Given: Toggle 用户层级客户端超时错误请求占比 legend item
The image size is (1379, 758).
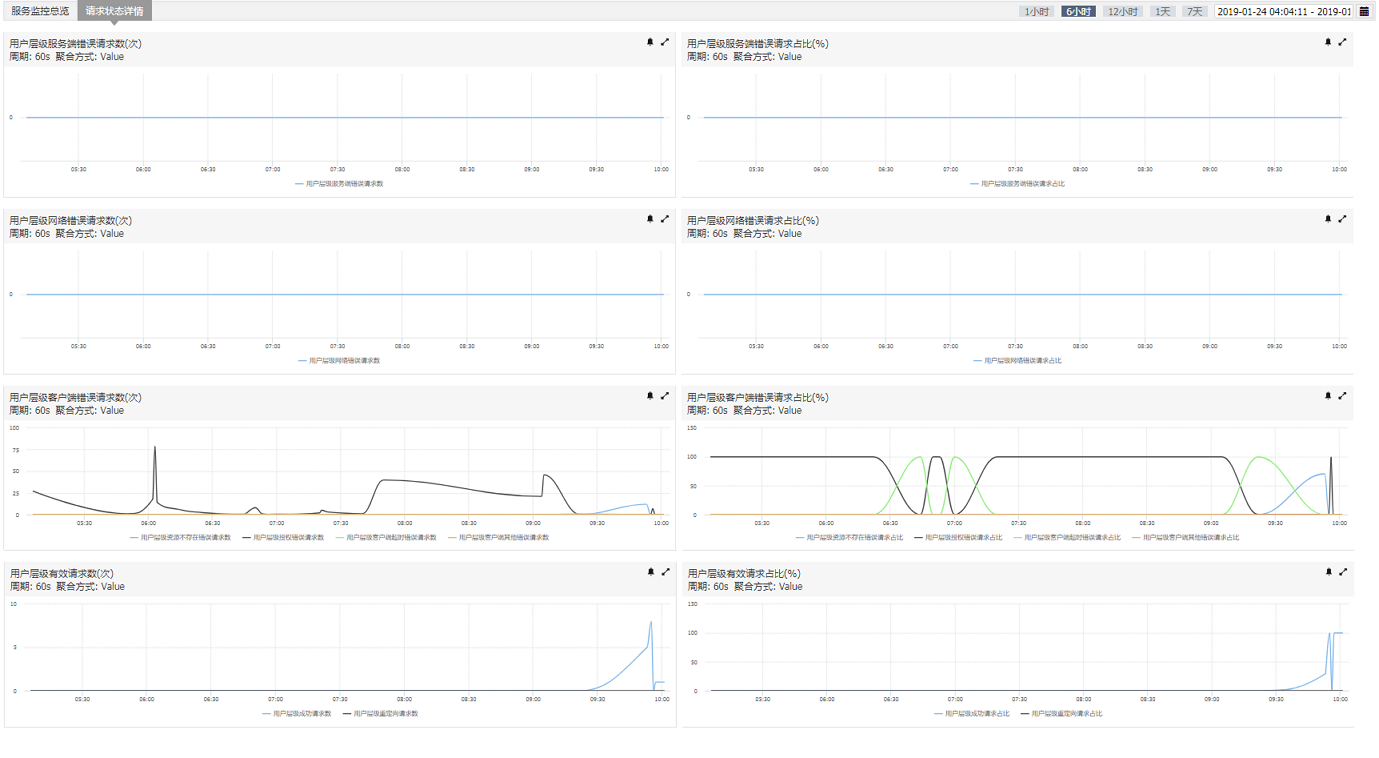Looking at the screenshot, I should pyautogui.click(x=1067, y=538).
